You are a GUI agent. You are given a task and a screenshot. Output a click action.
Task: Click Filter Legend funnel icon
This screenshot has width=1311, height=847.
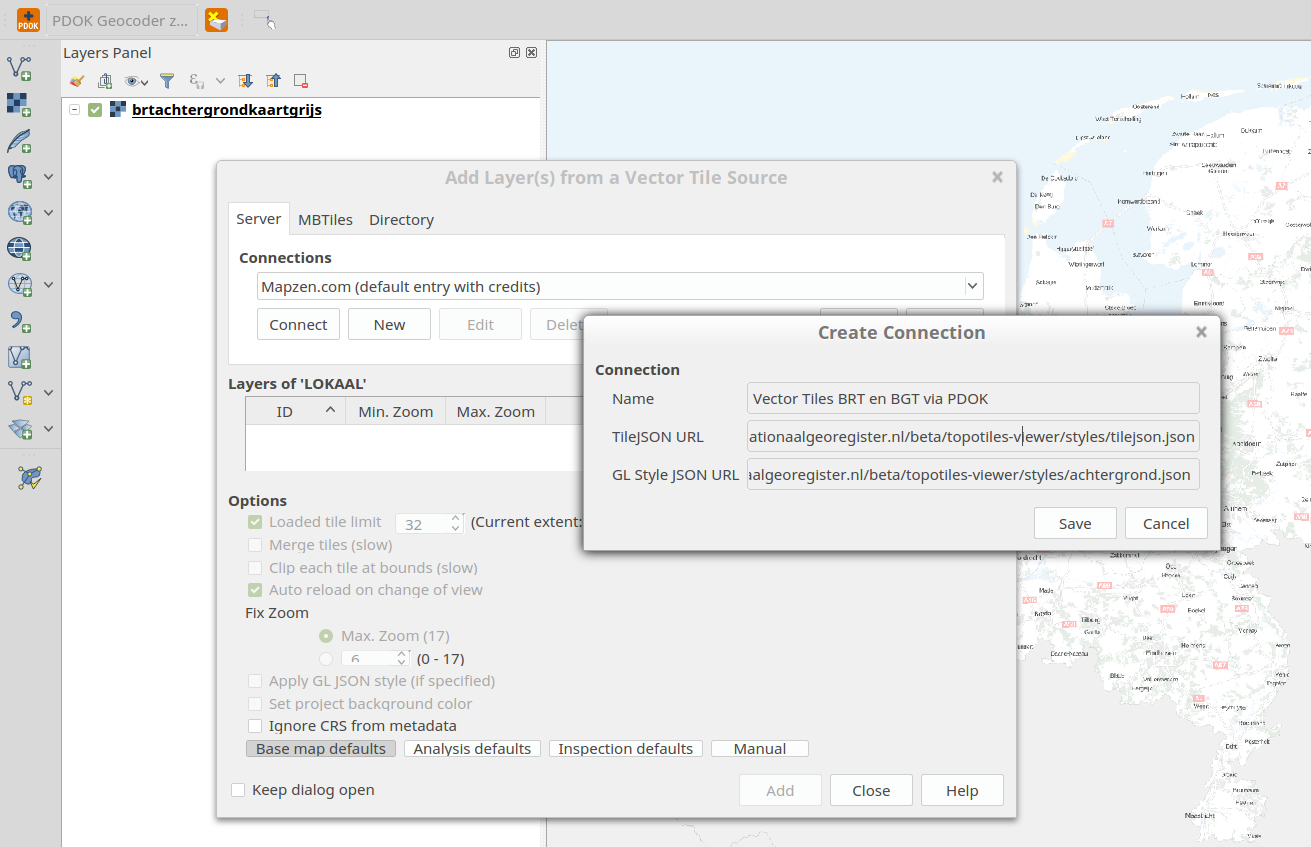pyautogui.click(x=167, y=81)
